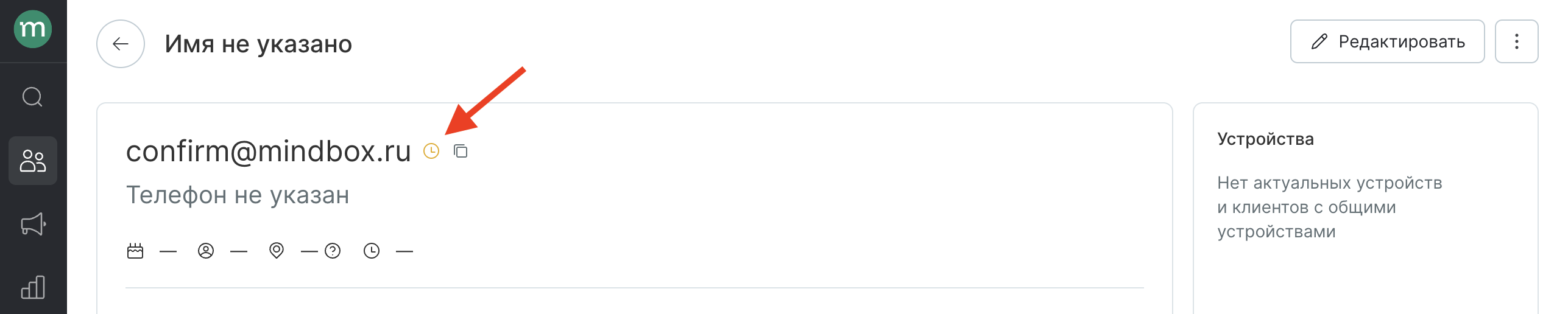Click the orange pending-confirmation clock icon
Viewport: 1568px width, 314px height.
click(x=431, y=151)
